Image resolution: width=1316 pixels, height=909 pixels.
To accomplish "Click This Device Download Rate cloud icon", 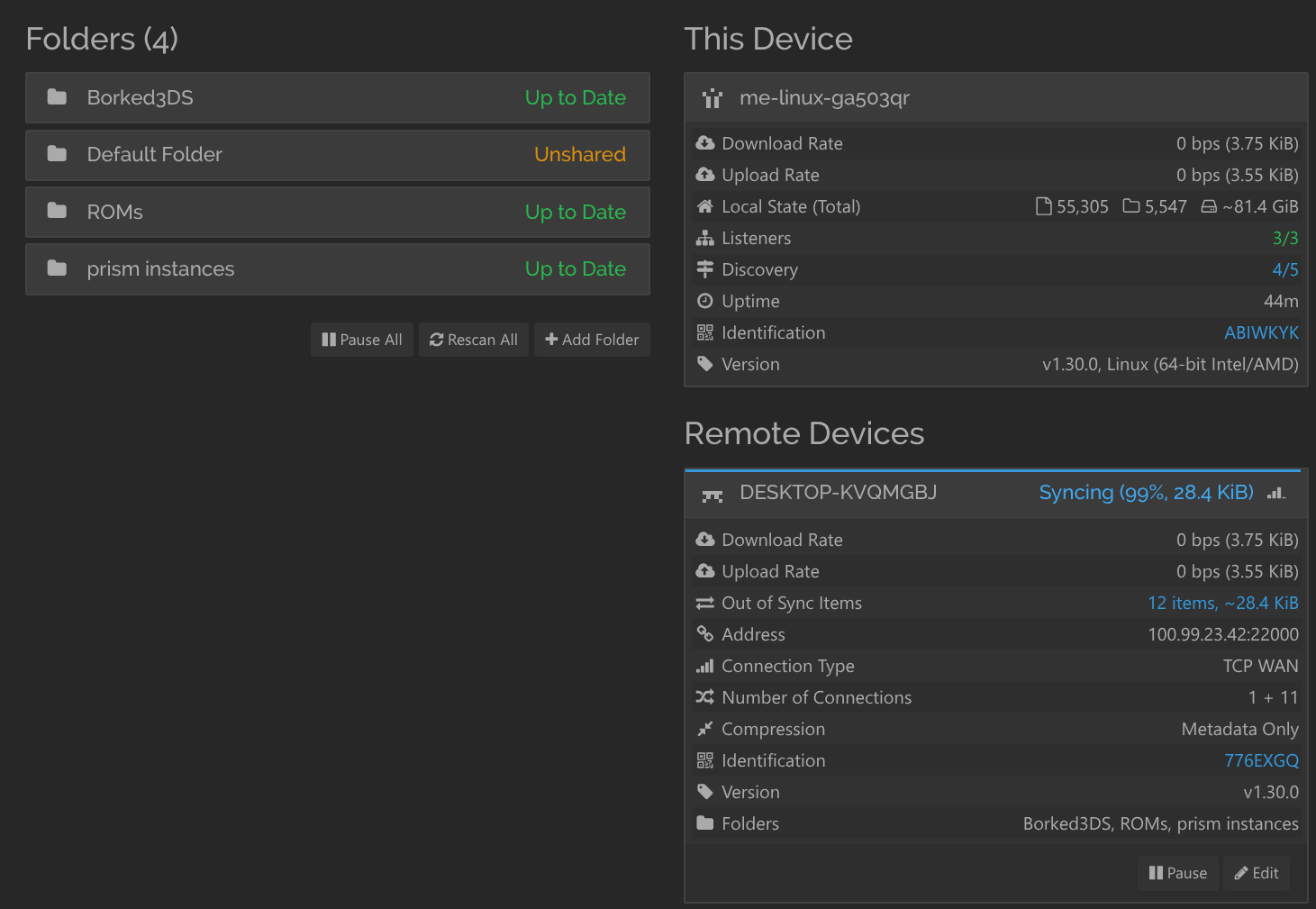I will (705, 143).
